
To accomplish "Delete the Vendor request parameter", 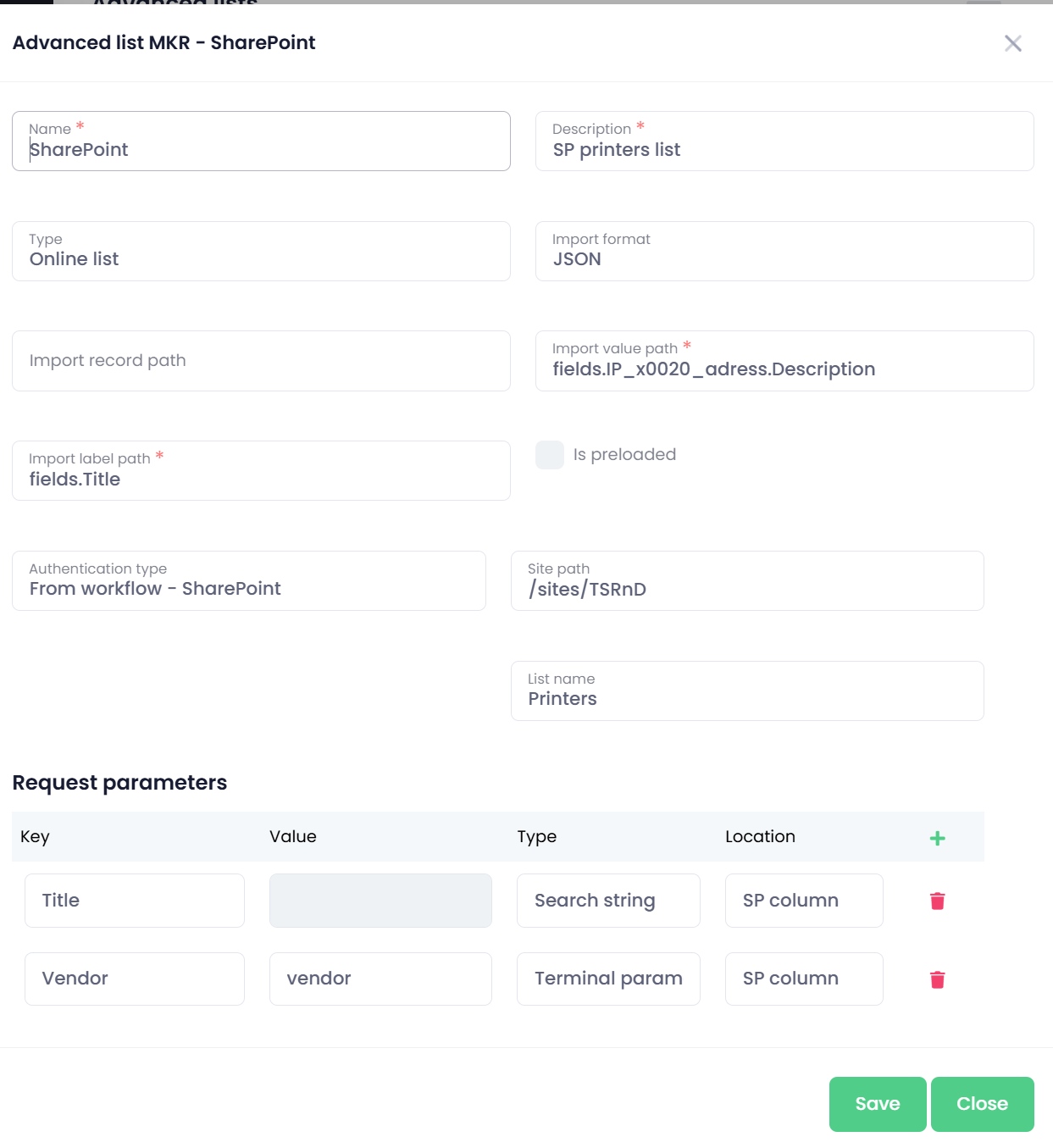I will click(x=937, y=979).
